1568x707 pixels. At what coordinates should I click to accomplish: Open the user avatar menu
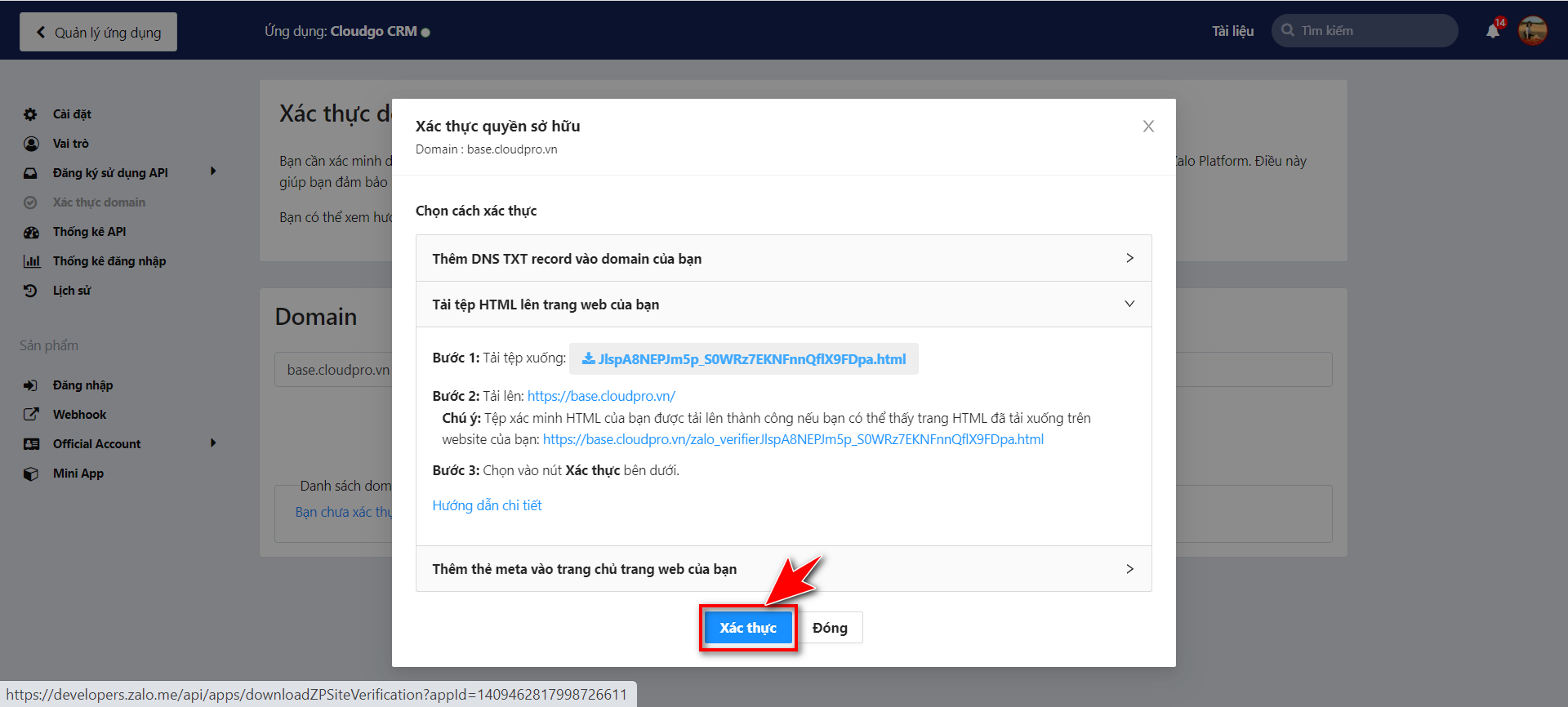pyautogui.click(x=1533, y=31)
